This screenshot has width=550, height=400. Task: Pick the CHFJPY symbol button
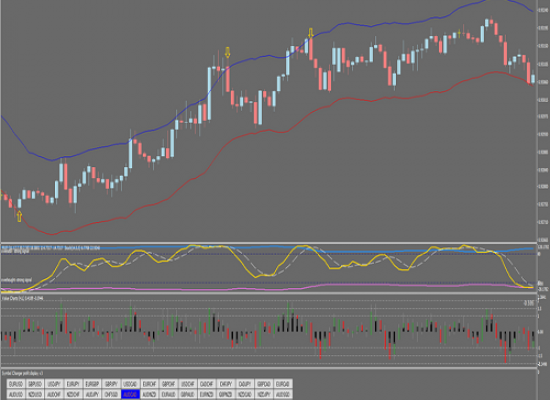226,384
